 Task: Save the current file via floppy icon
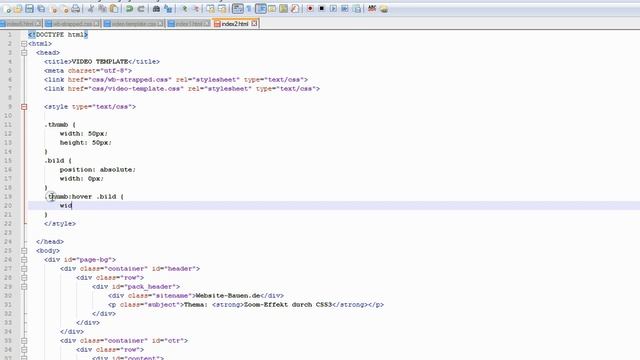pos(29,9)
